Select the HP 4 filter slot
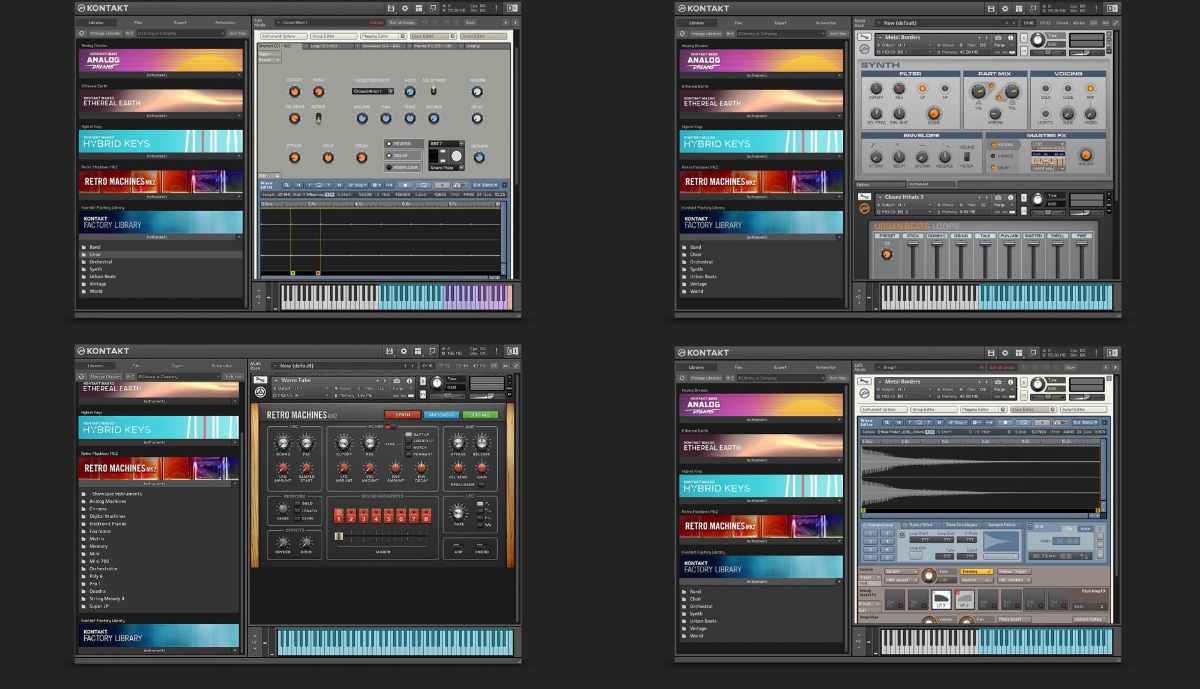The width and height of the screenshot is (1200, 689). 965,600
